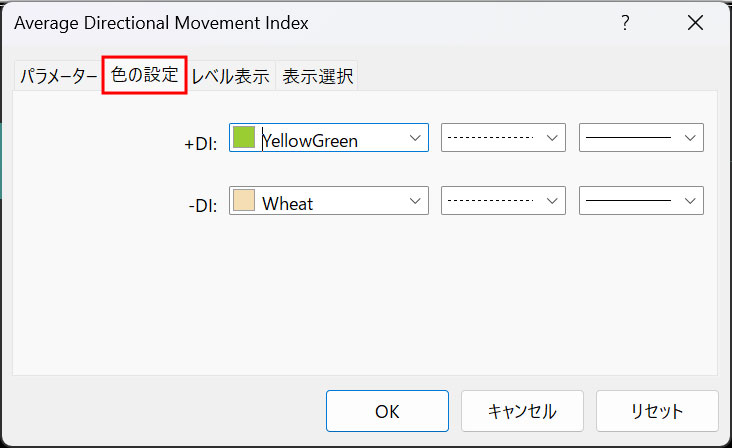Expand the +DI color dropdown arrow

point(415,138)
